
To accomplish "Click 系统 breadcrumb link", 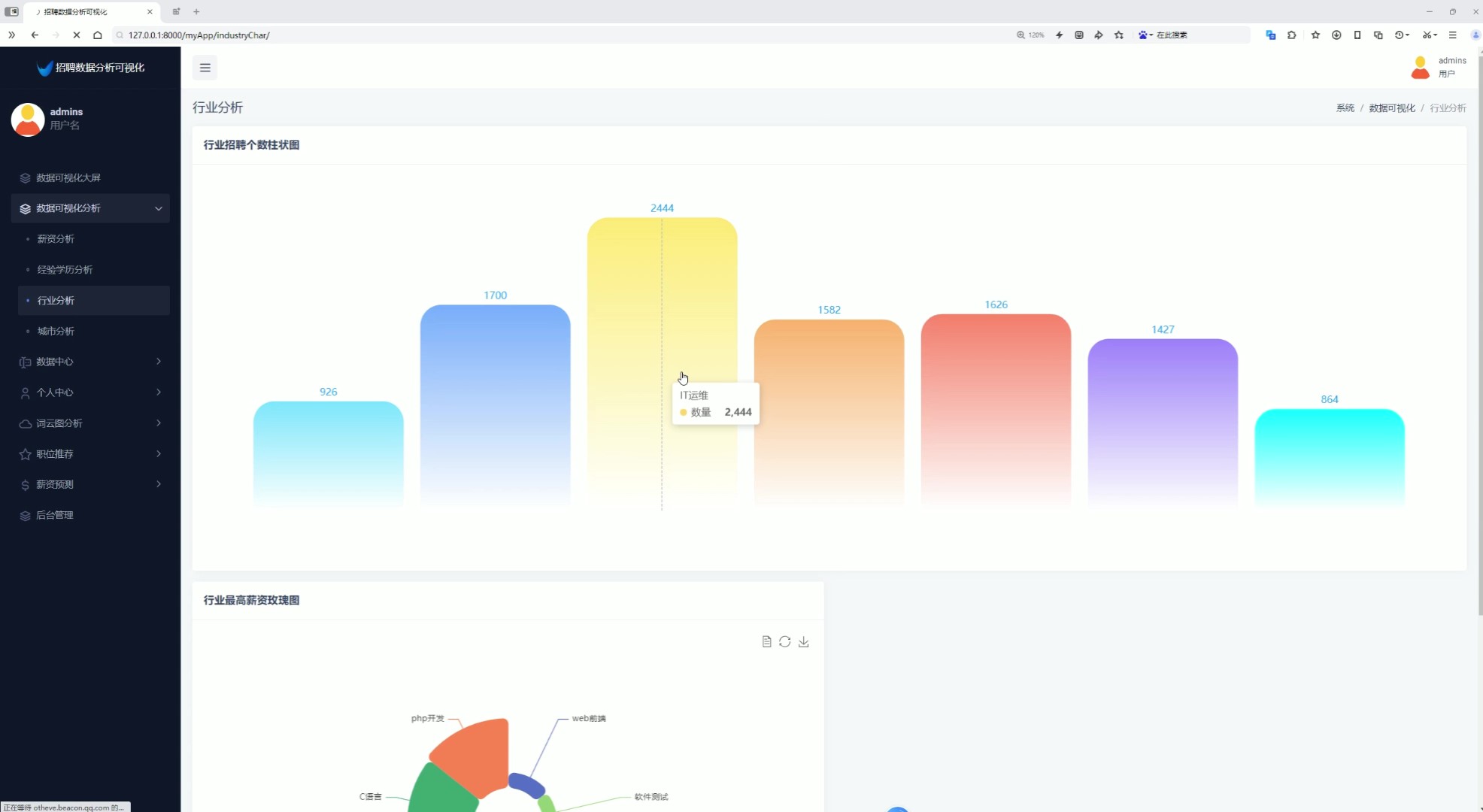I will click(x=1345, y=108).
